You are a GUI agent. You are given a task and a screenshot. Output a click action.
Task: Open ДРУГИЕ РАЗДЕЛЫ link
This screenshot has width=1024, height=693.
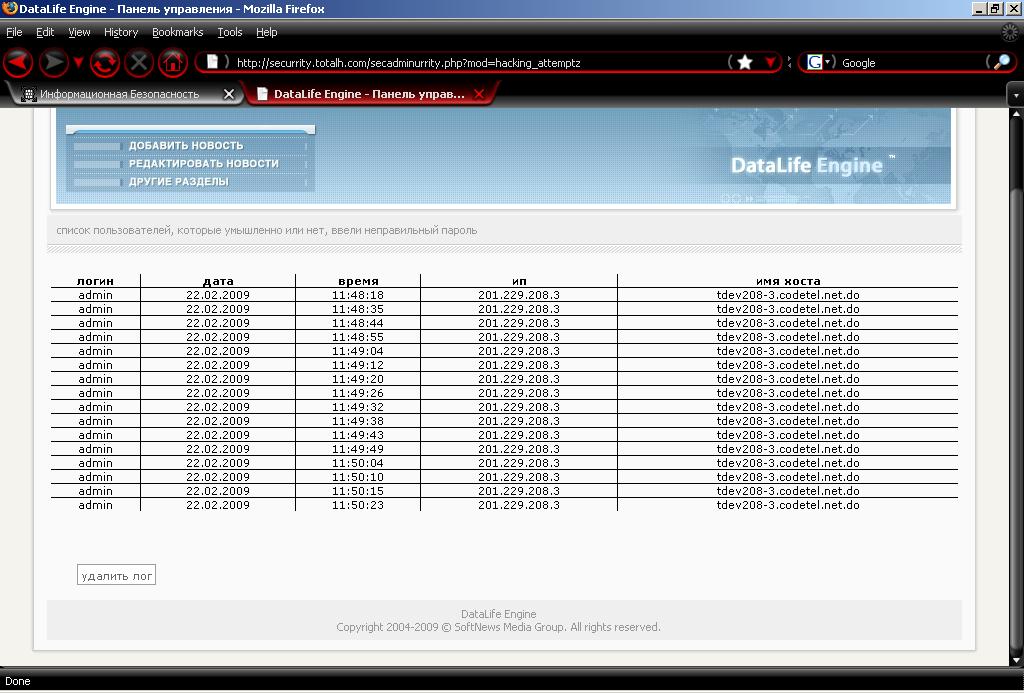pos(178,182)
